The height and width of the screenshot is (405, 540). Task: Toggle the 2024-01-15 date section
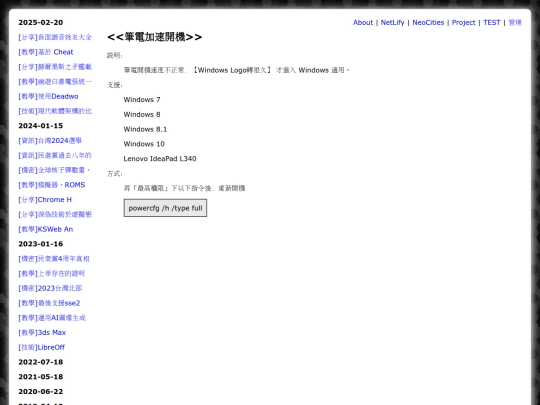coord(41,126)
